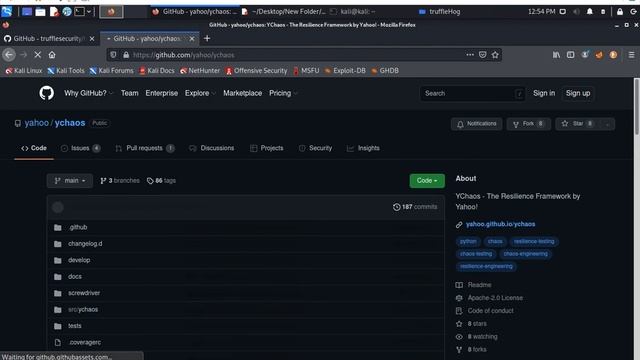Switch to Insights tab
Screen dimensions: 640x360
pos(363,148)
